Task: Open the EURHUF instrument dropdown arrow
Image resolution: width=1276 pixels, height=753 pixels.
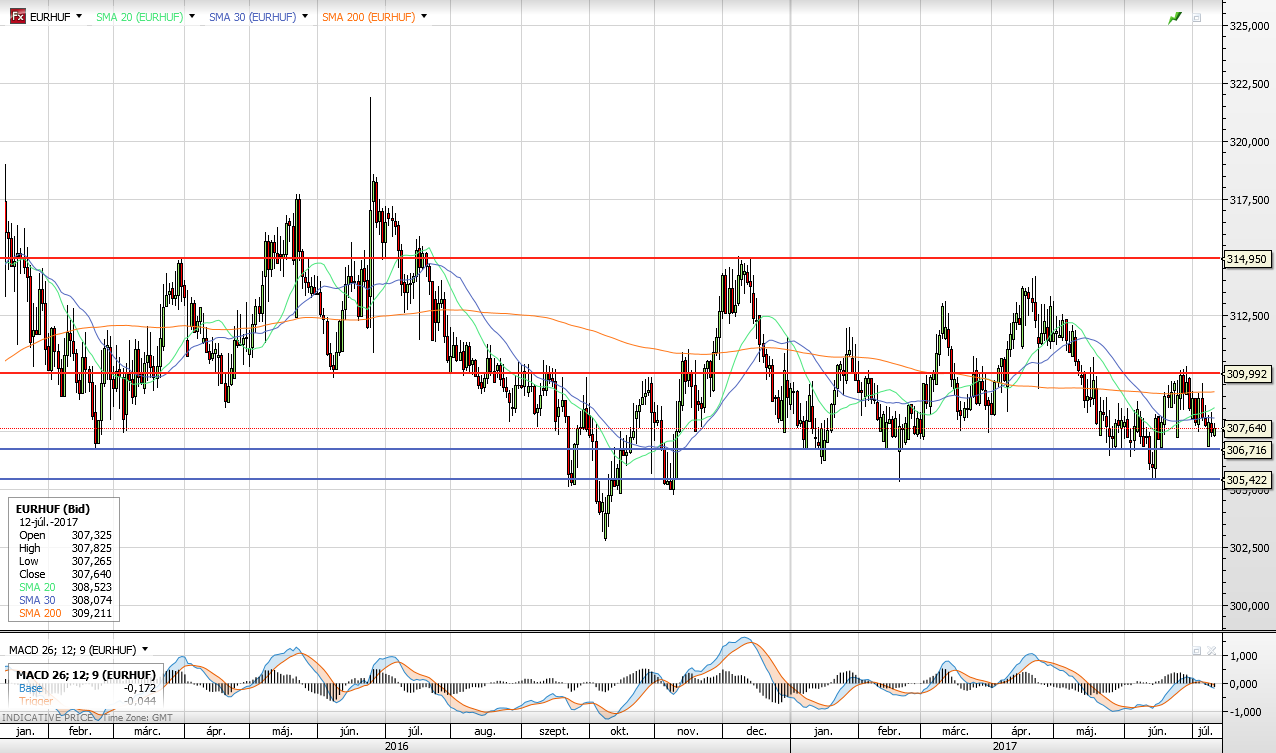Action: 78,17
